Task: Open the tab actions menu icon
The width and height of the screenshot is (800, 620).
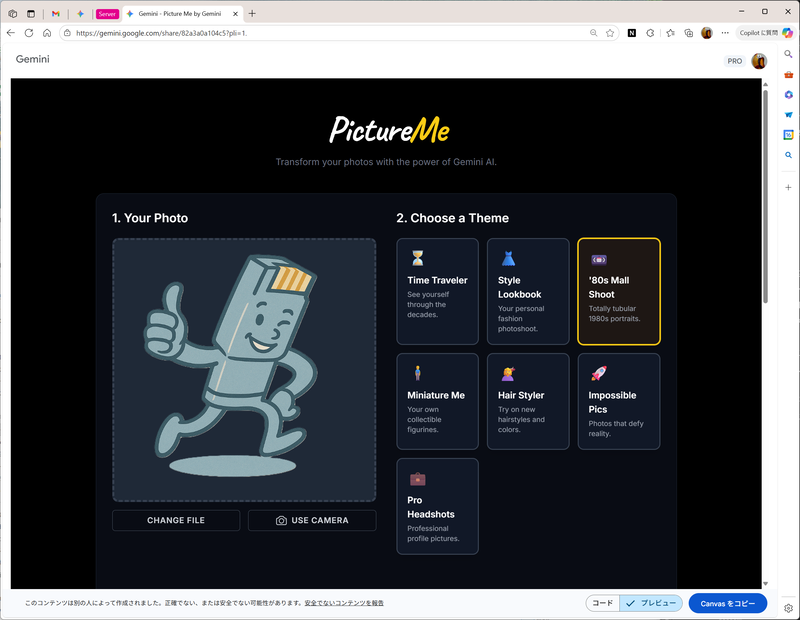Action: pos(31,14)
